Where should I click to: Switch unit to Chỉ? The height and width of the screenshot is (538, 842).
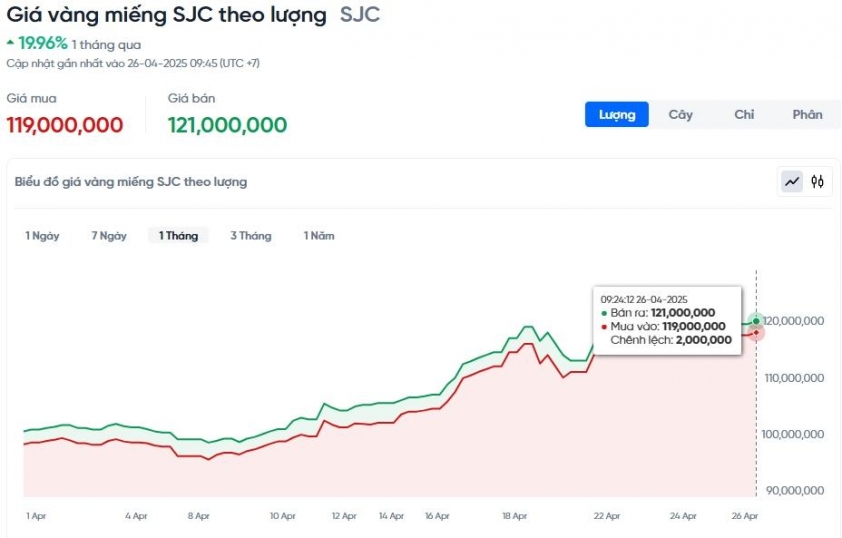743,114
